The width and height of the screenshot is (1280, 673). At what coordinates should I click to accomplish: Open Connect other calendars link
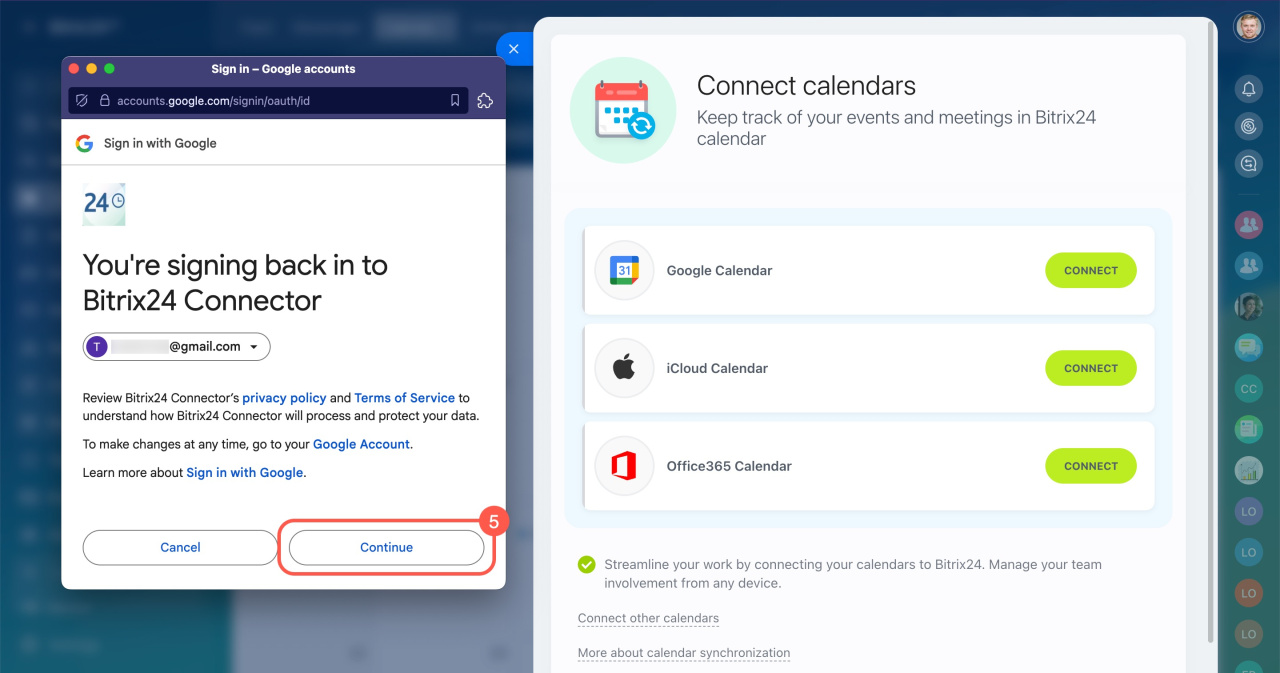pos(648,618)
